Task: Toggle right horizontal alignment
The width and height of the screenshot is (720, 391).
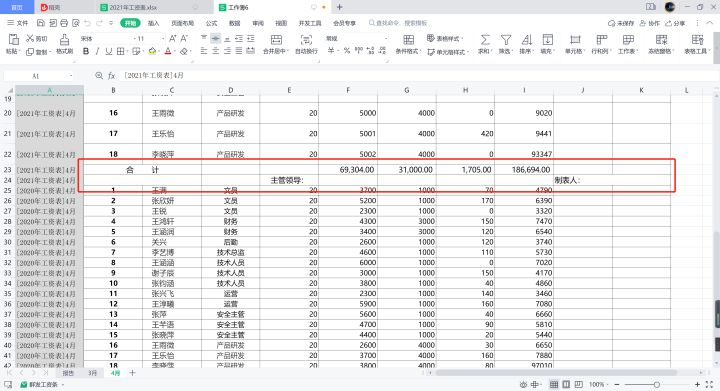Action: tap(227, 51)
